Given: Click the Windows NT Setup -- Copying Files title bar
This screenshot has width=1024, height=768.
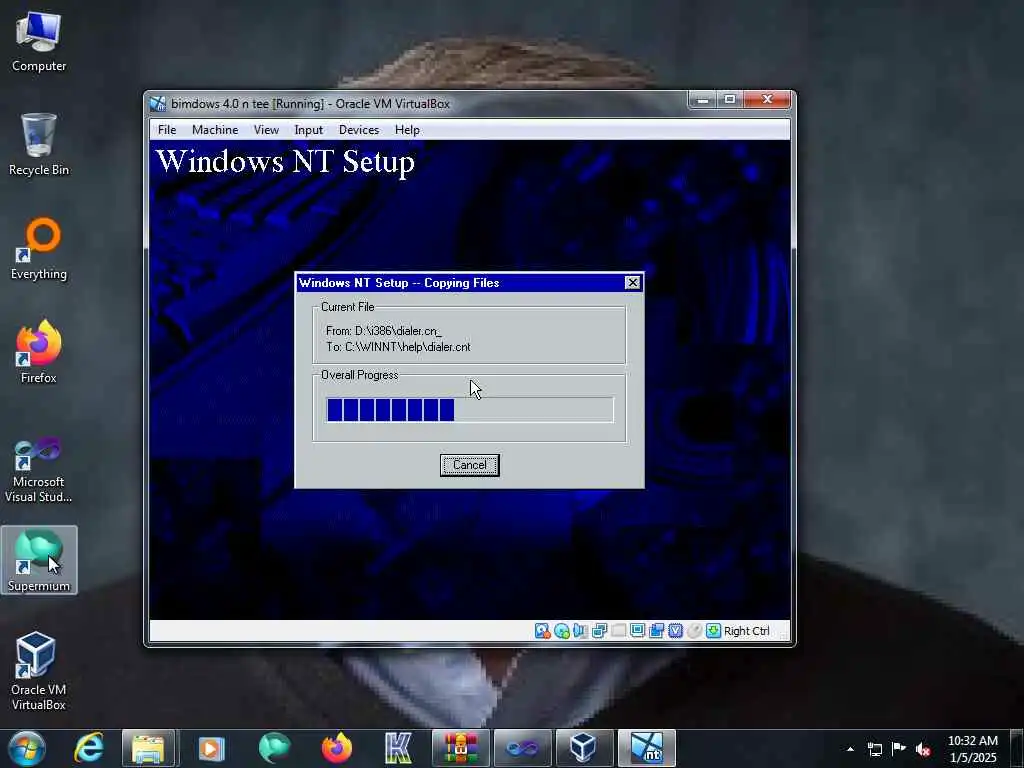Looking at the screenshot, I should pyautogui.click(x=469, y=283).
